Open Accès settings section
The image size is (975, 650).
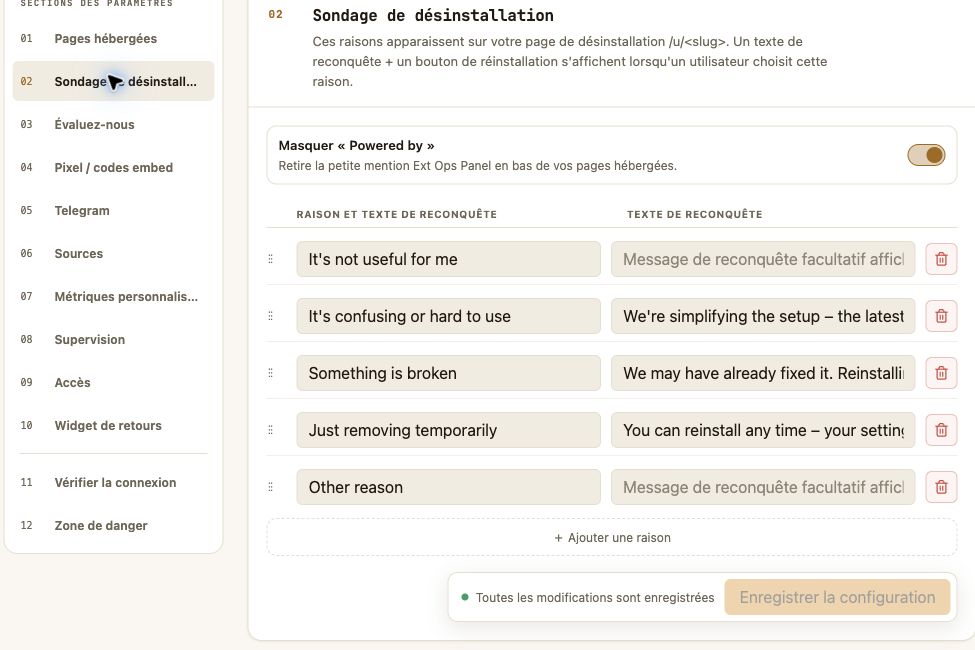click(113, 382)
